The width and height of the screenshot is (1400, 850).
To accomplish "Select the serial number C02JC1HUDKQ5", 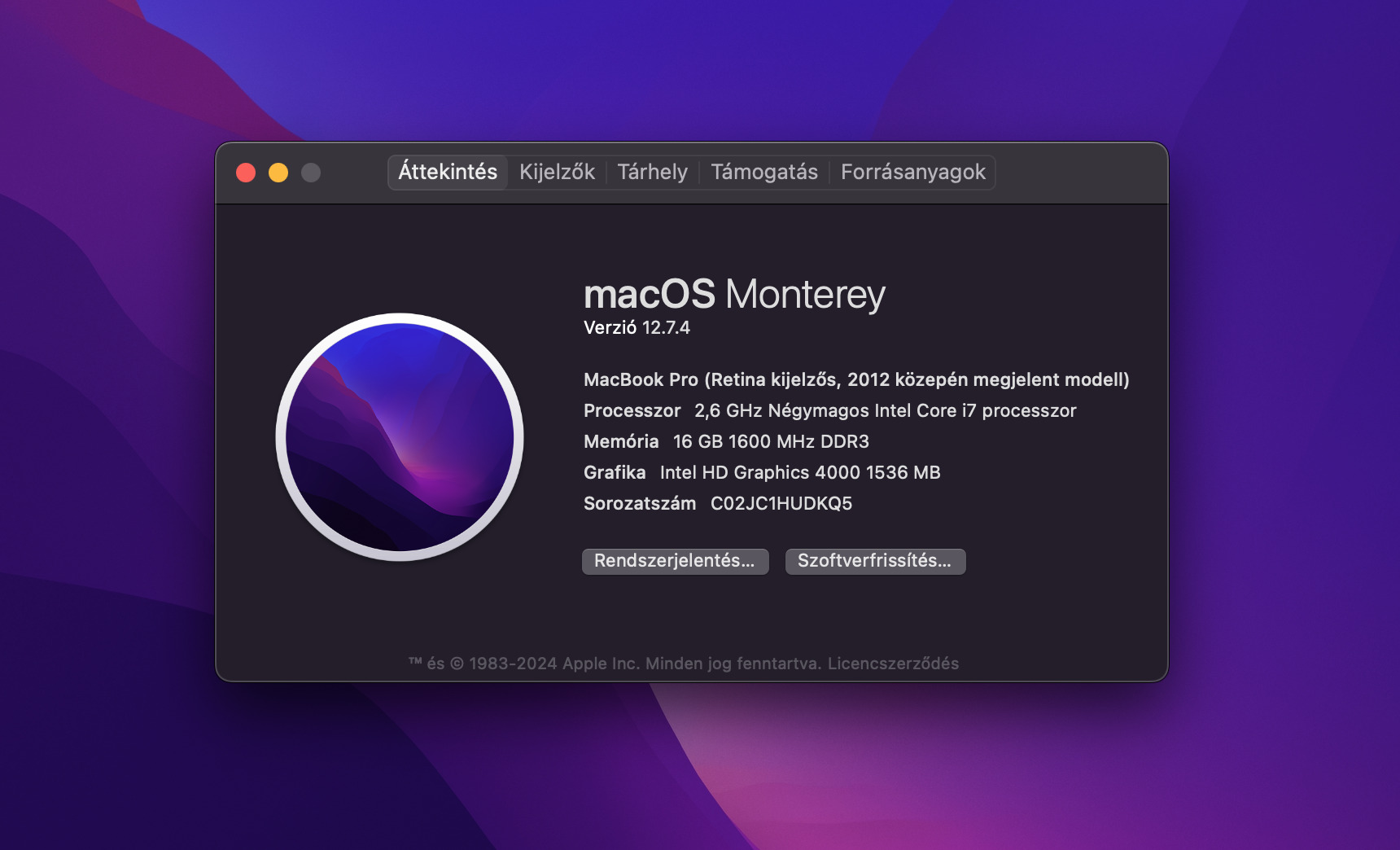I will (781, 503).
